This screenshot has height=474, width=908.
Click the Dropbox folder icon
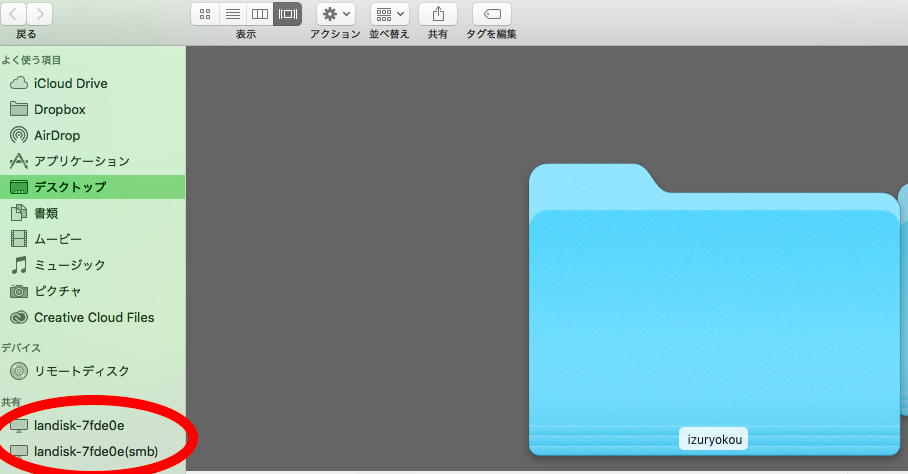(19, 109)
